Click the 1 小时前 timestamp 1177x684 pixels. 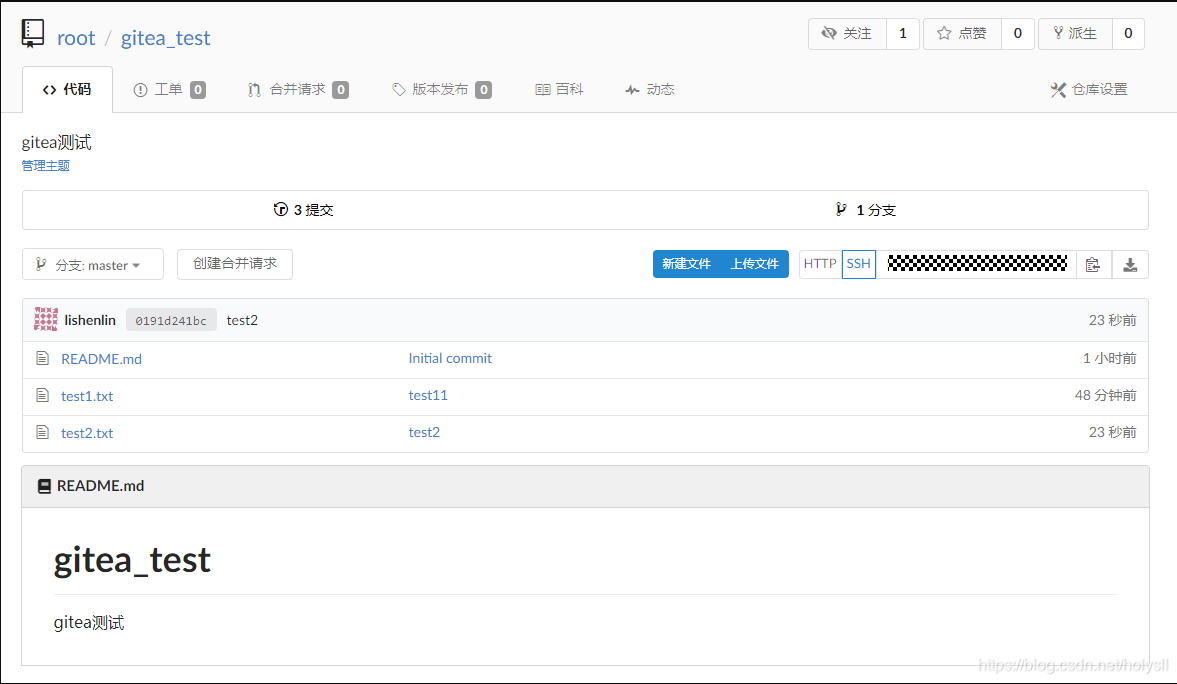click(1109, 358)
